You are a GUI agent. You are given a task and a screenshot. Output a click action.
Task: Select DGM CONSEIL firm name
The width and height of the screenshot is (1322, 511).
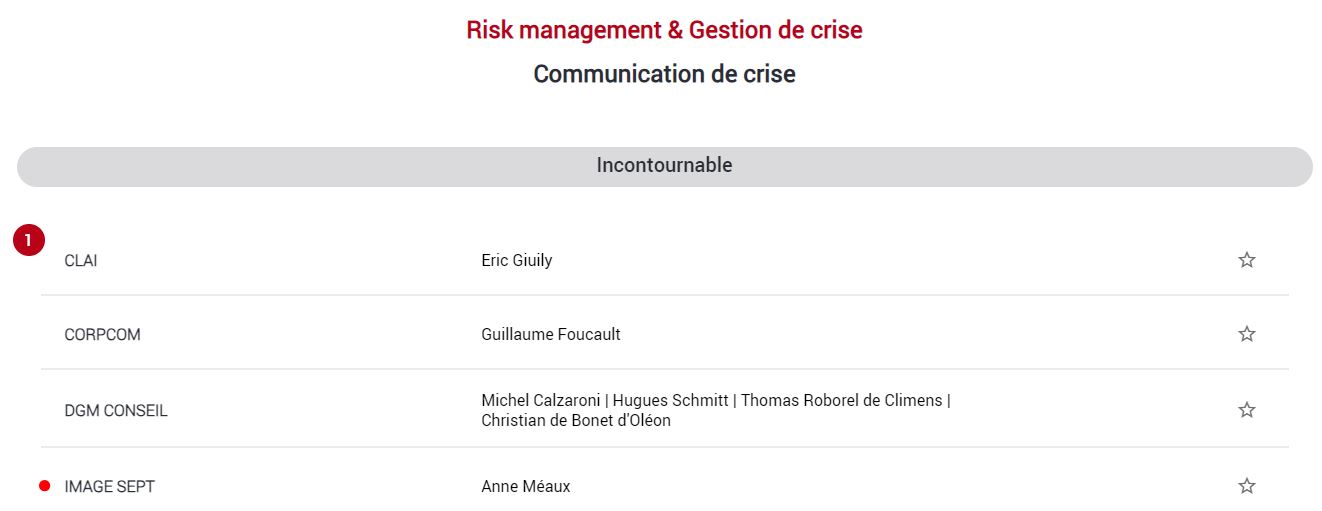116,411
